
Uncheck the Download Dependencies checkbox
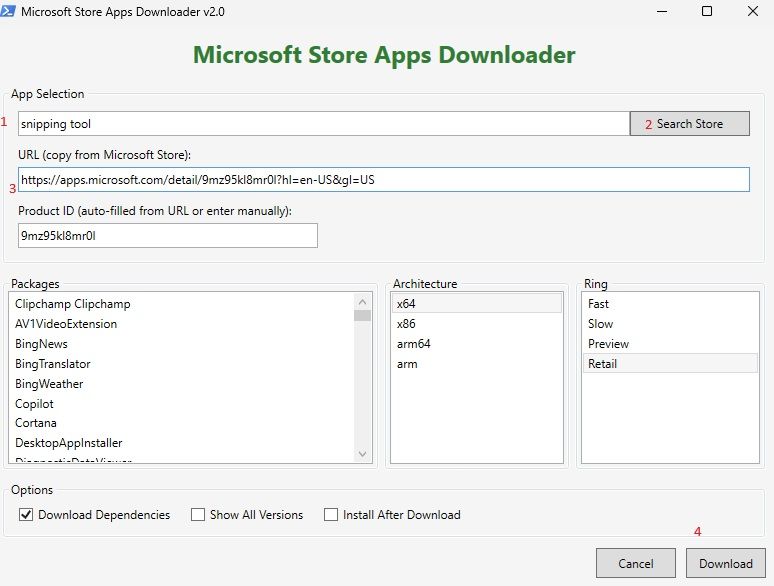click(x=26, y=515)
